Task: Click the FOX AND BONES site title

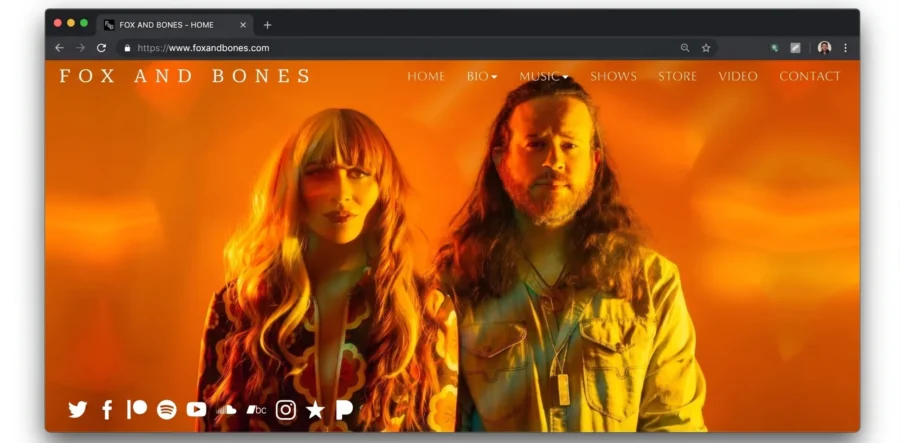Action: (x=185, y=76)
